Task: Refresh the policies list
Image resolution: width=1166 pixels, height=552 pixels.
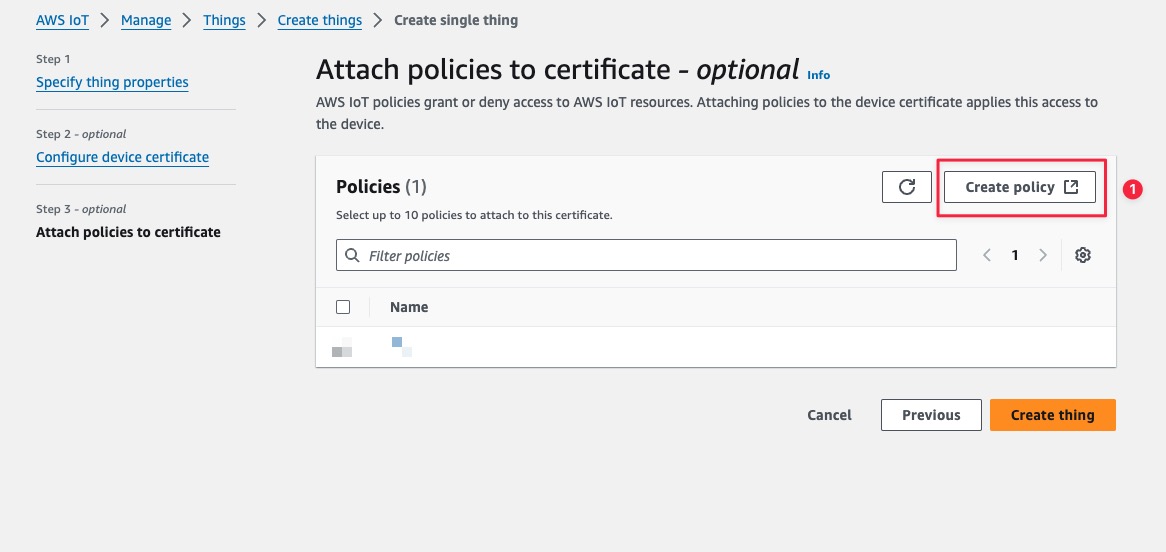Action: 907,187
